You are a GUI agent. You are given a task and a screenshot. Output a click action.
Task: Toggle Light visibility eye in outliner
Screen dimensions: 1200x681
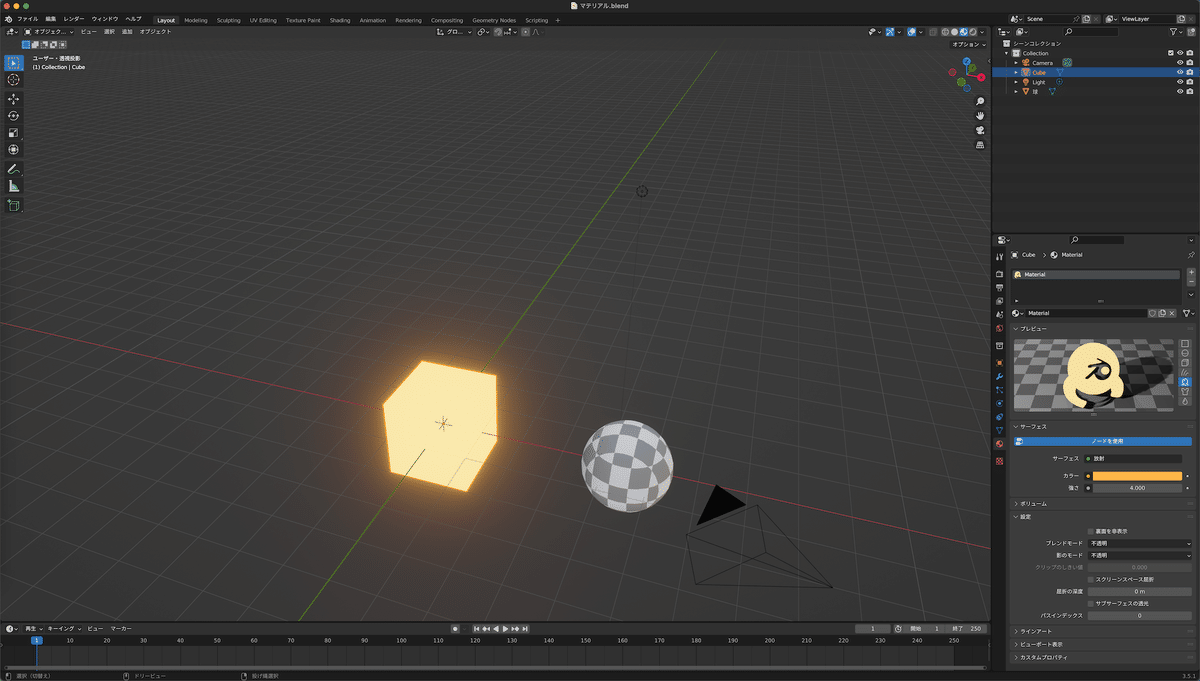(1180, 82)
